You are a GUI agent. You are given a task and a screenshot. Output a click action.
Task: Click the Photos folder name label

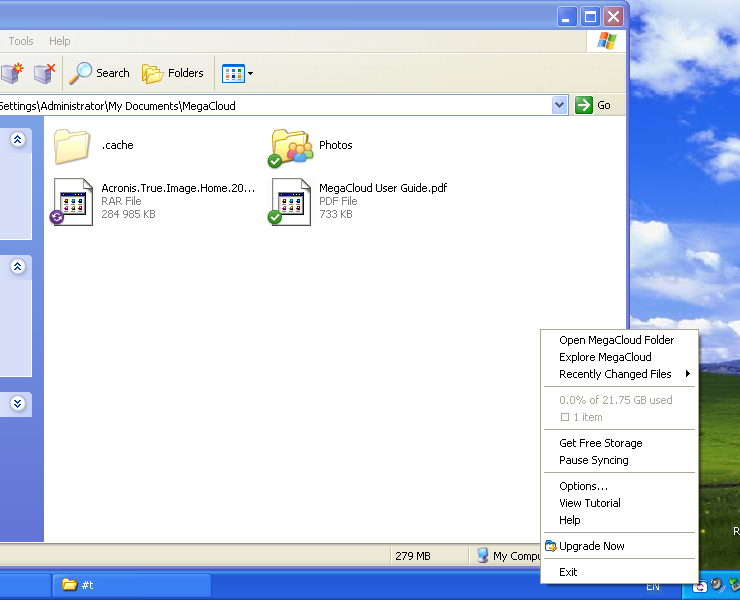(x=336, y=145)
